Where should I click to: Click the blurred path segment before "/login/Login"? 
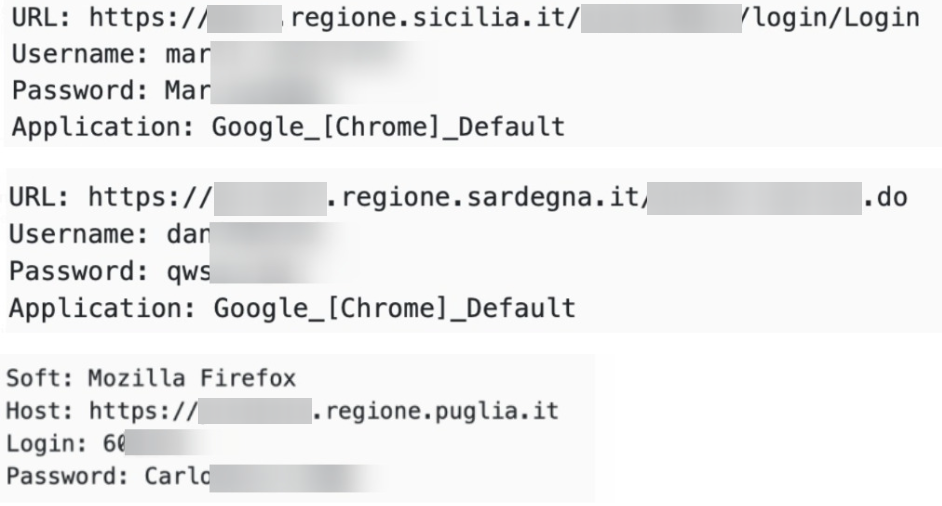coord(662,20)
